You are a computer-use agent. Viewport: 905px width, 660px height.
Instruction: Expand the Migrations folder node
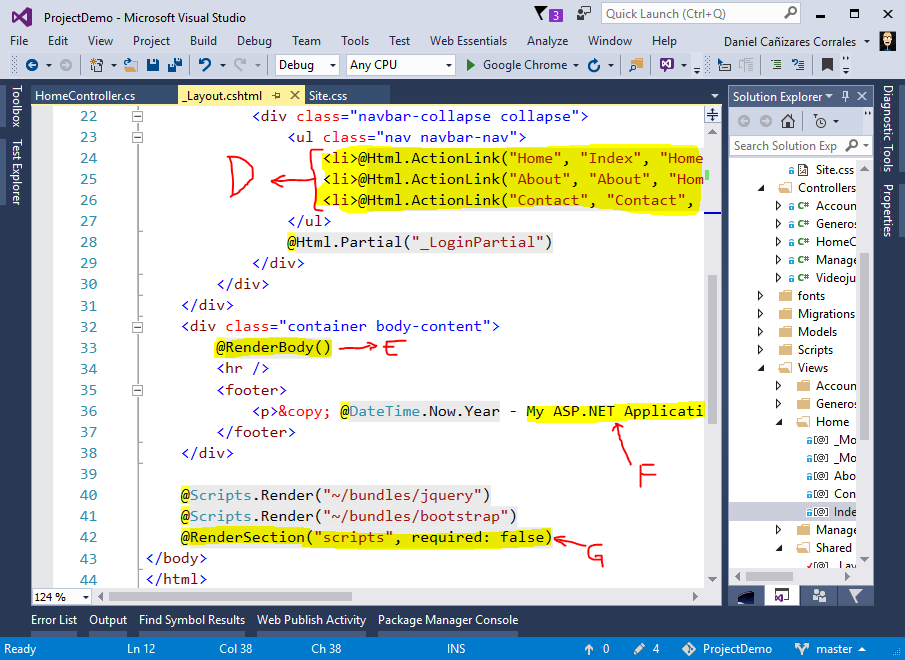[761, 314]
